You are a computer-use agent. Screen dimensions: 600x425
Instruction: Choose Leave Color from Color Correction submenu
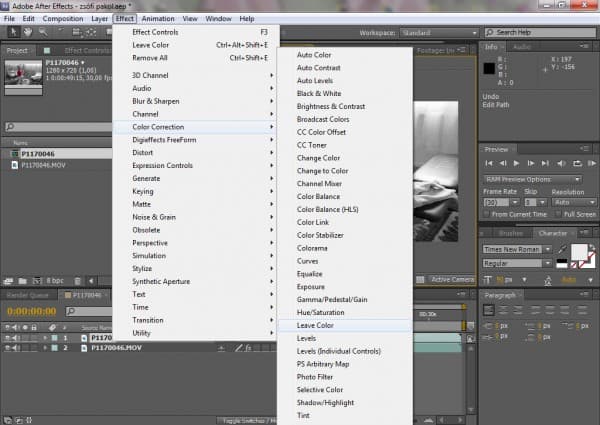tap(315, 325)
